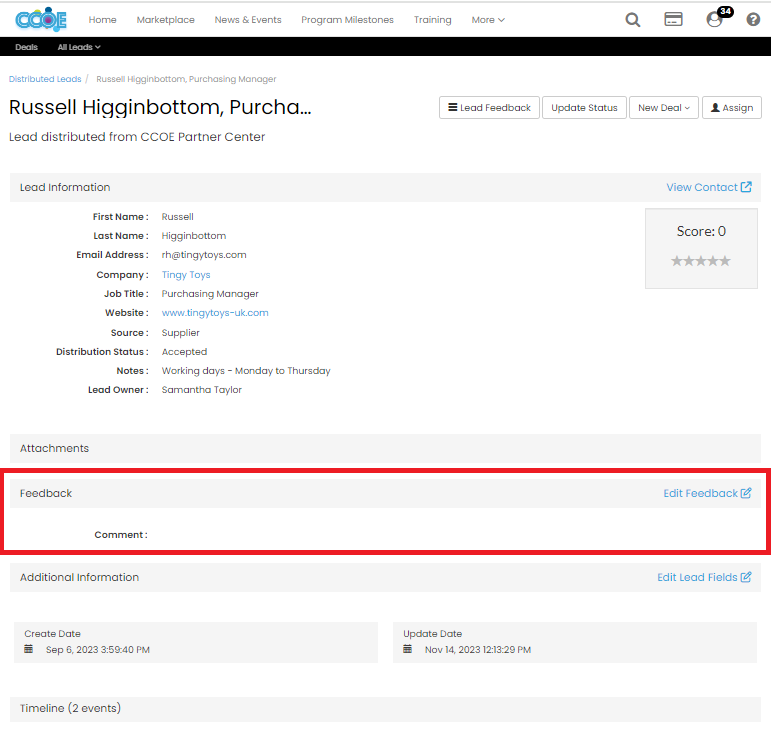
Task: Click the Samantha Taylor lead owner value
Action: (x=202, y=389)
